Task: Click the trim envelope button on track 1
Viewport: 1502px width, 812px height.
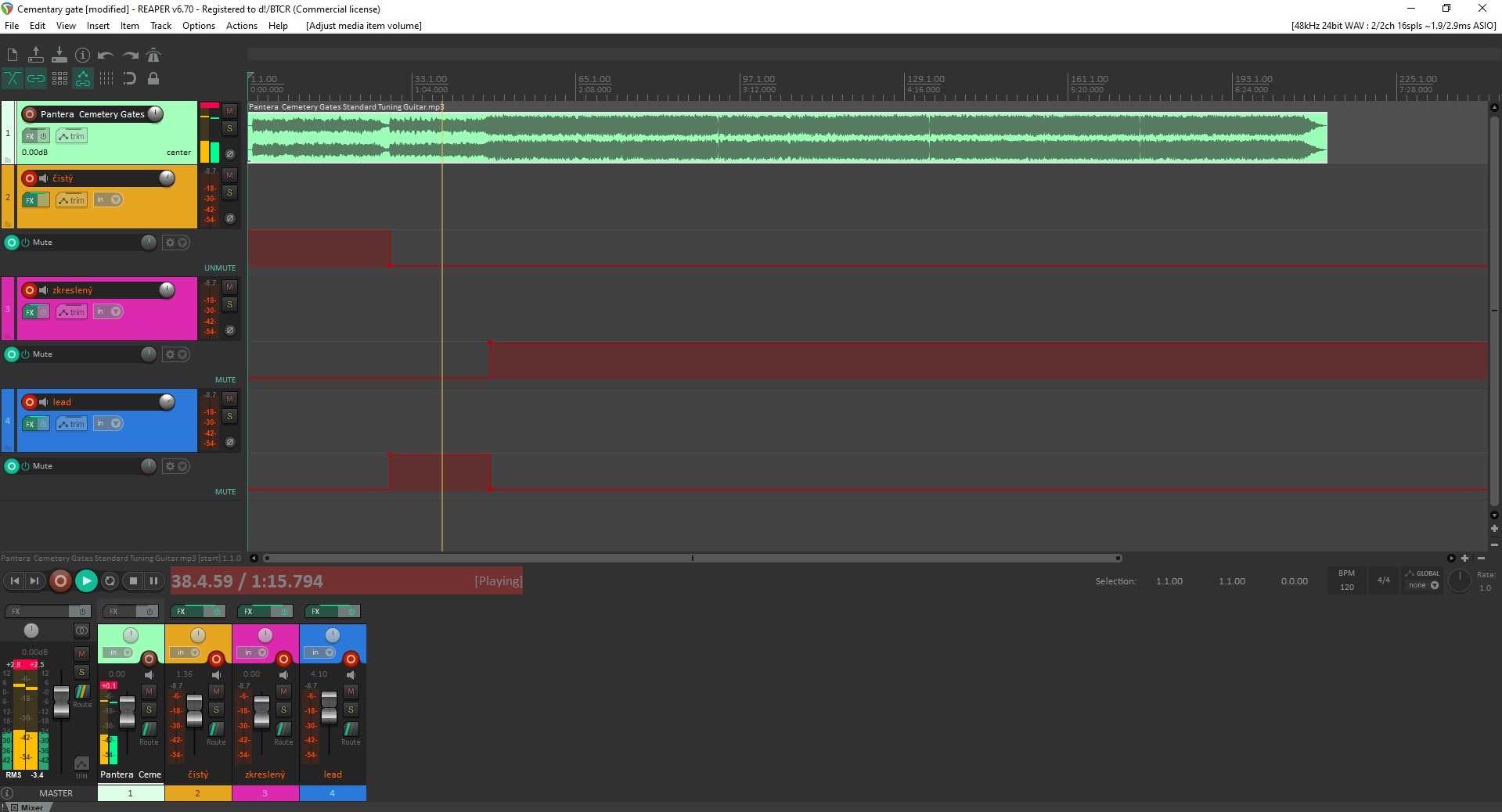Action: point(72,136)
